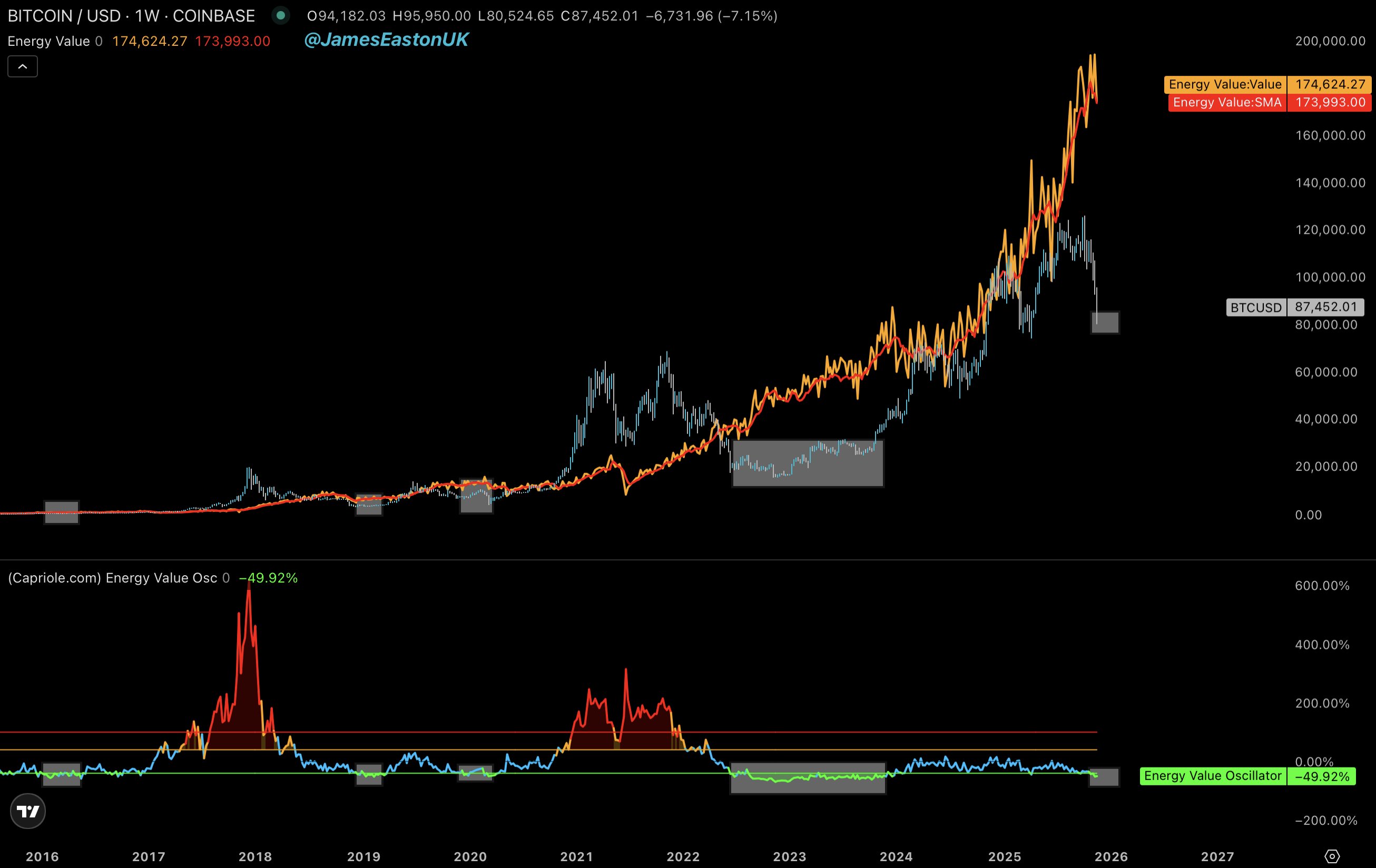The width and height of the screenshot is (1376, 868).
Task: Click the @JamesEastonUK text annotation
Action: coord(386,40)
